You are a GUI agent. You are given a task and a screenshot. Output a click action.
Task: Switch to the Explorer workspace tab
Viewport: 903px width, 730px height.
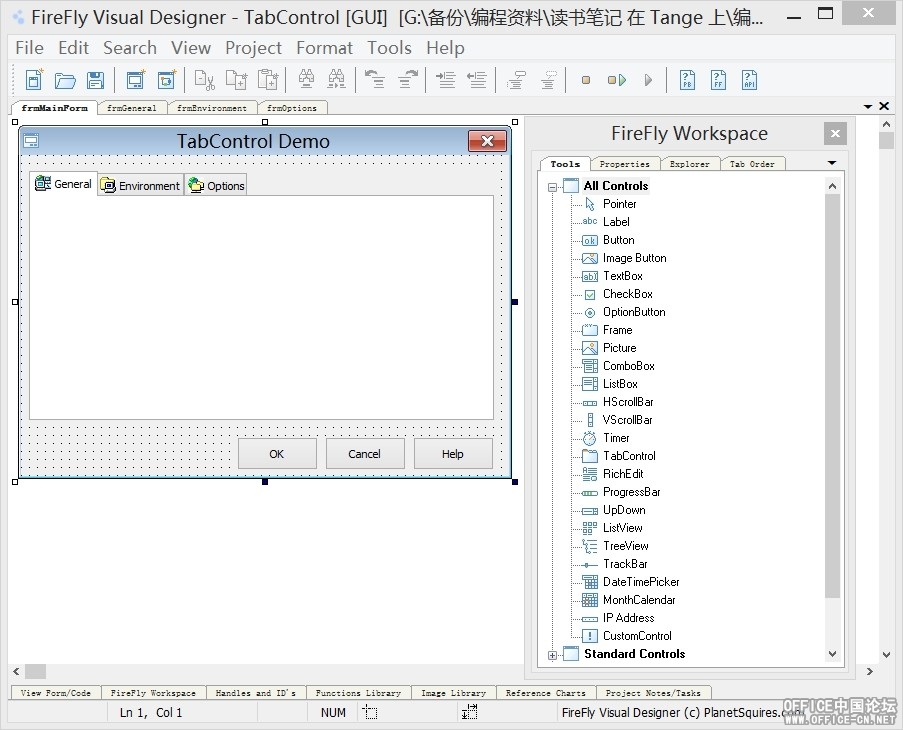coord(690,164)
